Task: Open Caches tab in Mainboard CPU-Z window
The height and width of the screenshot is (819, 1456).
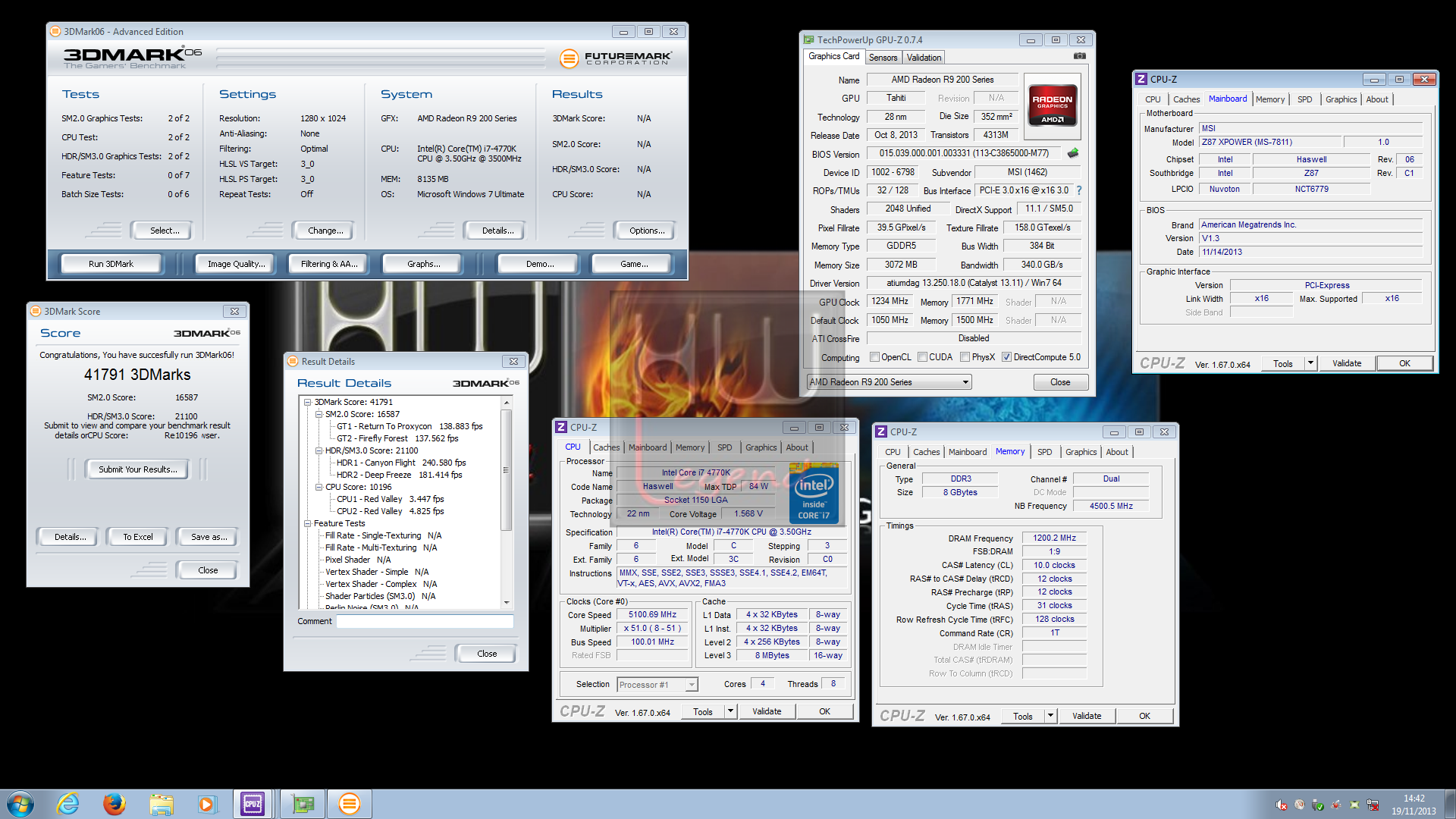Action: 1186,99
